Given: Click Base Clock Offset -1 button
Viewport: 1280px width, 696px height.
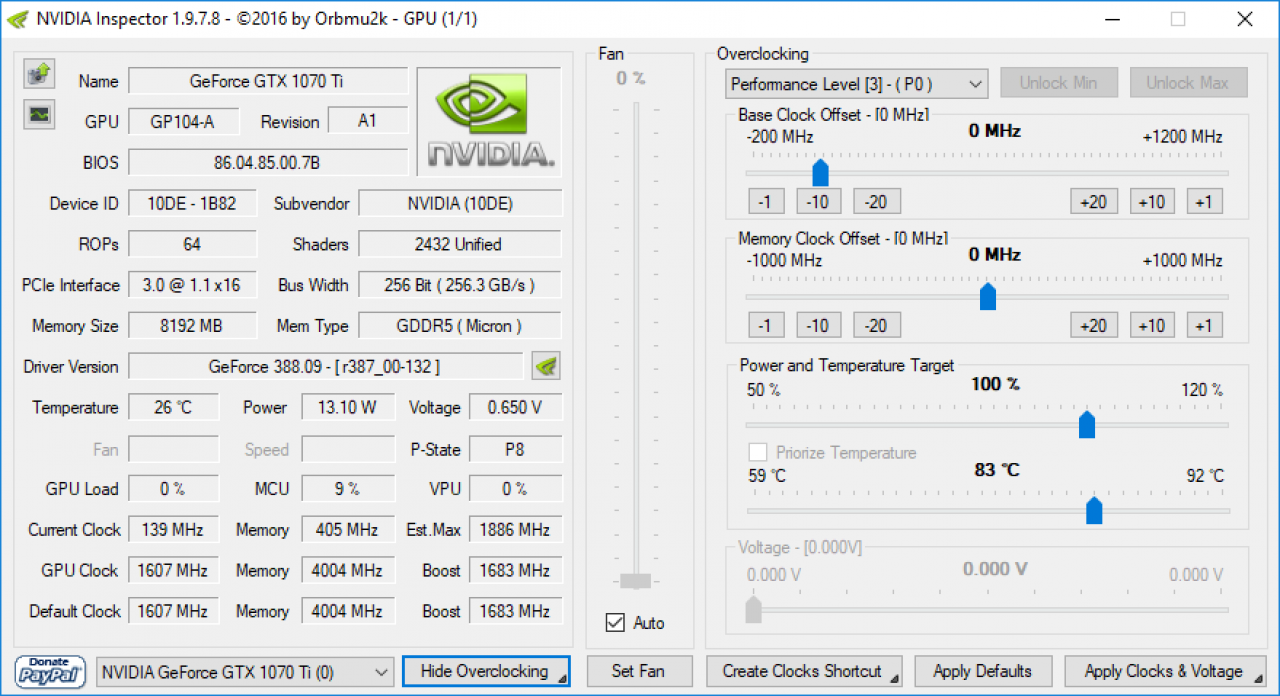Looking at the screenshot, I should tap(765, 201).
